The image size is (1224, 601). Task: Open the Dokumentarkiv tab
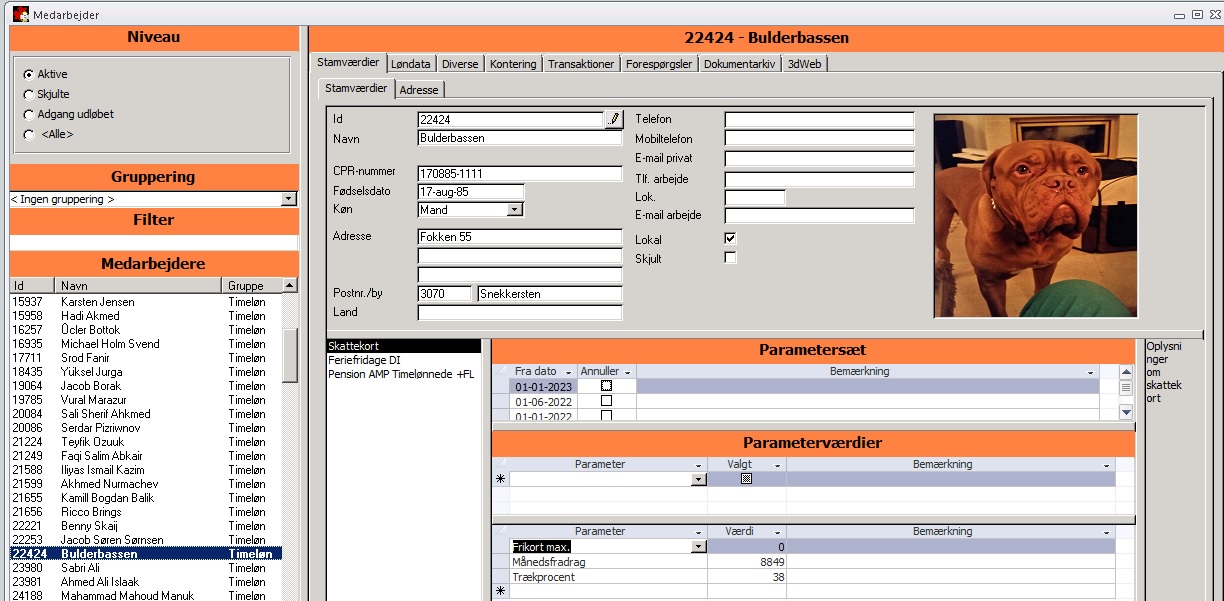point(739,64)
